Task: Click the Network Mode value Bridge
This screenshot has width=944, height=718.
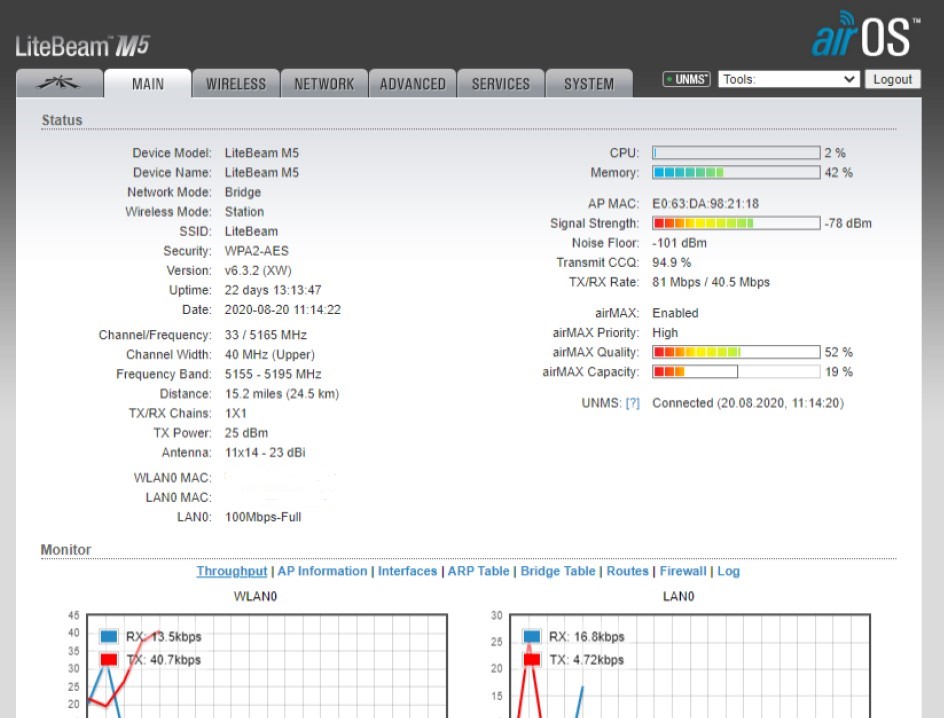Action: (x=243, y=192)
